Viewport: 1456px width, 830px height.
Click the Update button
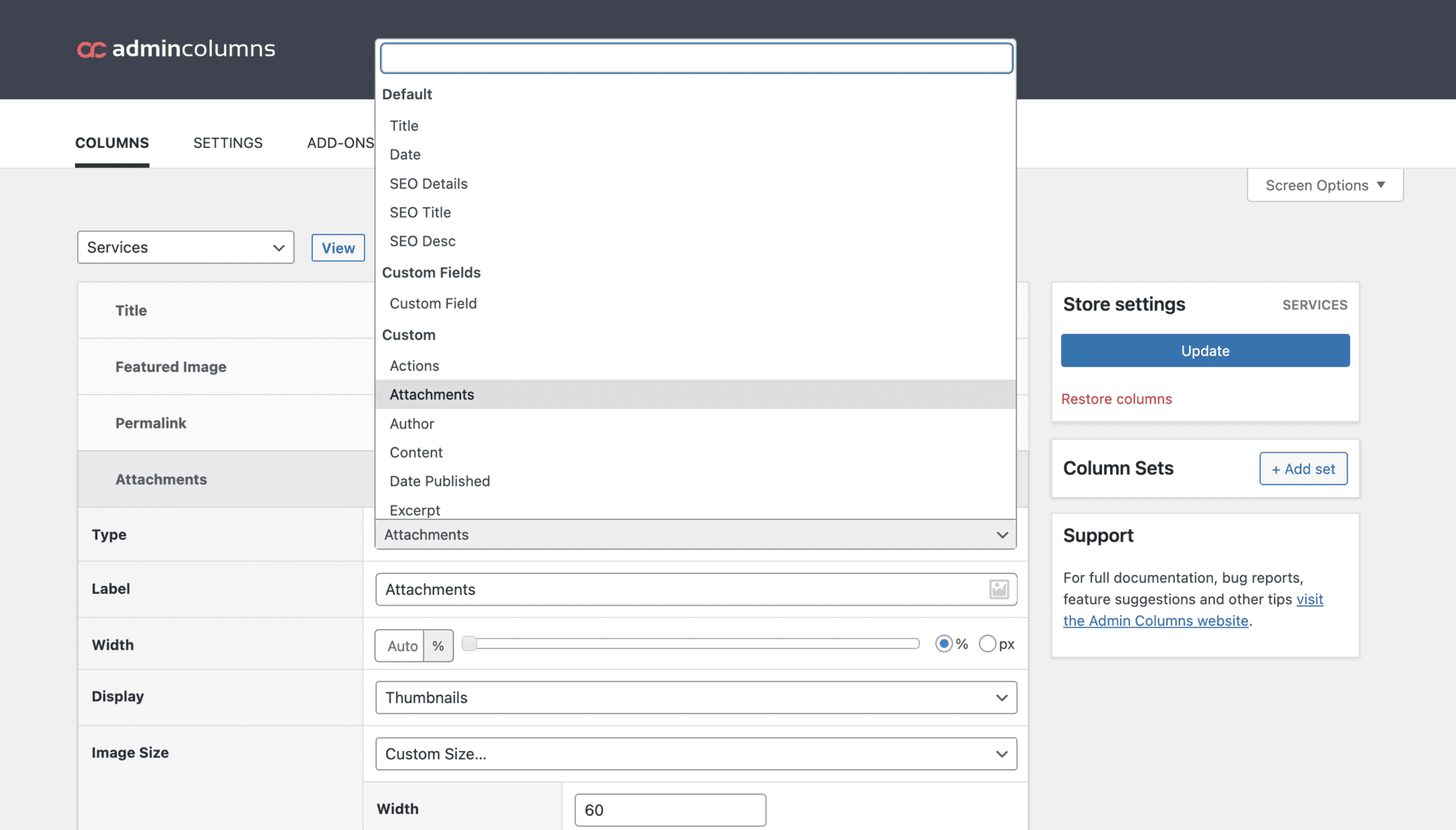point(1205,351)
